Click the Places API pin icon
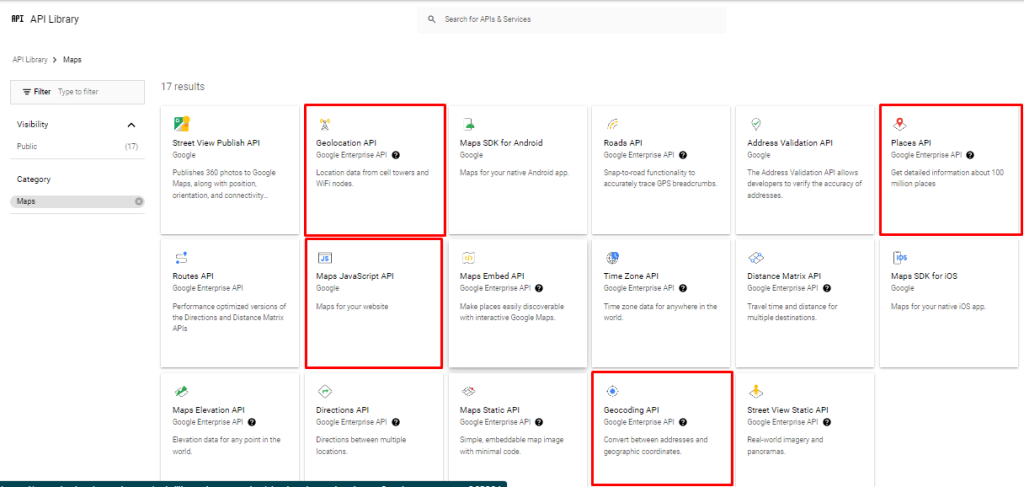The width and height of the screenshot is (1024, 487). [x=899, y=124]
